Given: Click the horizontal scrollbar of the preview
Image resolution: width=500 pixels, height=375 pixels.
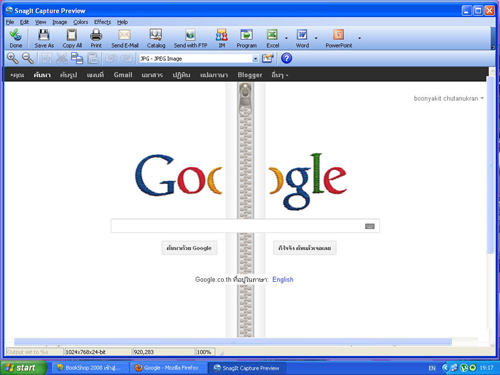Looking at the screenshot, I should pyautogui.click(x=233, y=342).
